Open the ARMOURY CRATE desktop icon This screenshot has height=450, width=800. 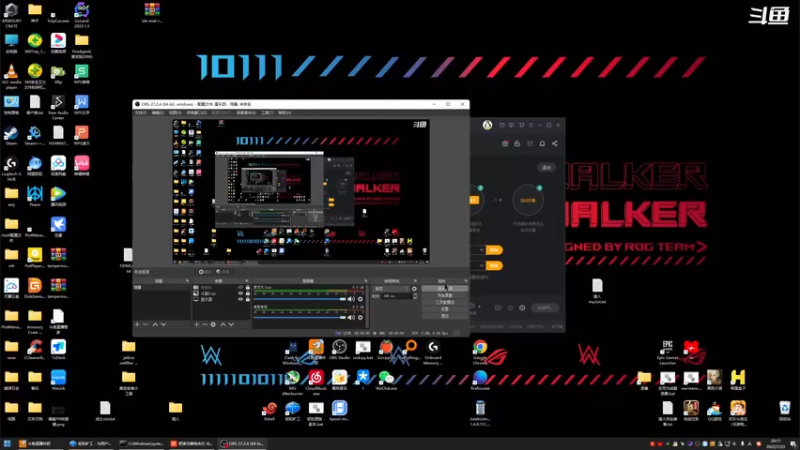pos(11,14)
